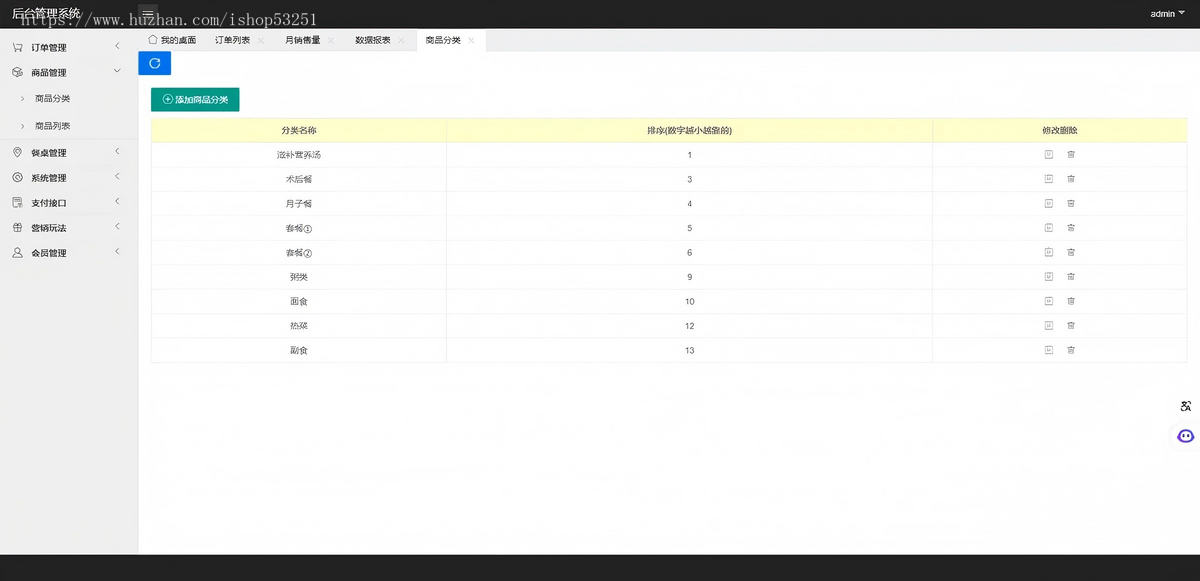
Task: Click the 粥类 name cell
Action: (299, 277)
